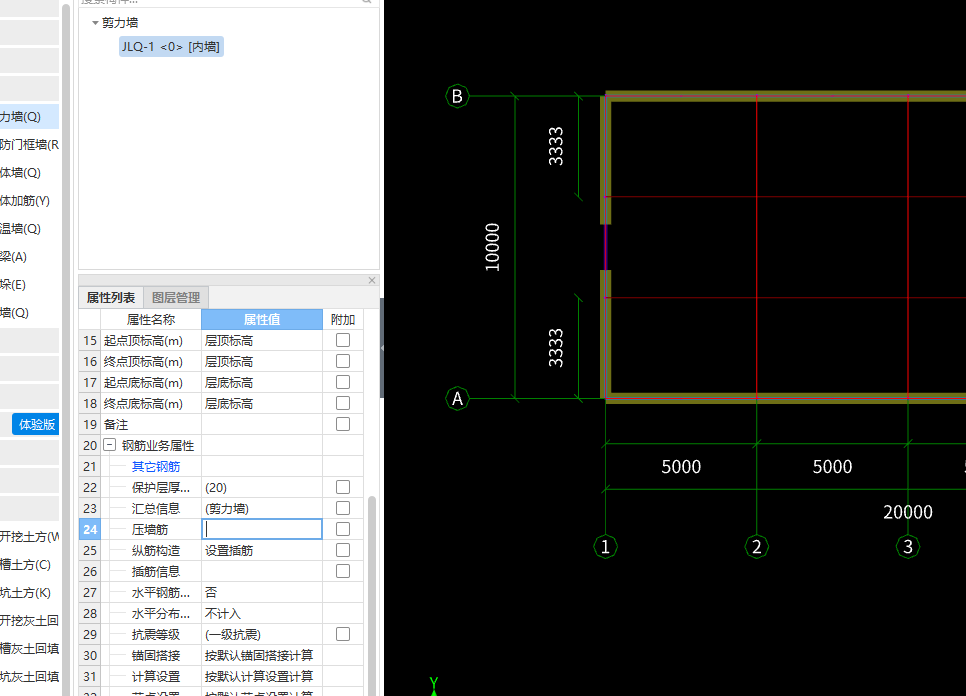Click the property table vertical scrollbar
This screenshot has height=696, width=966.
tap(371, 594)
